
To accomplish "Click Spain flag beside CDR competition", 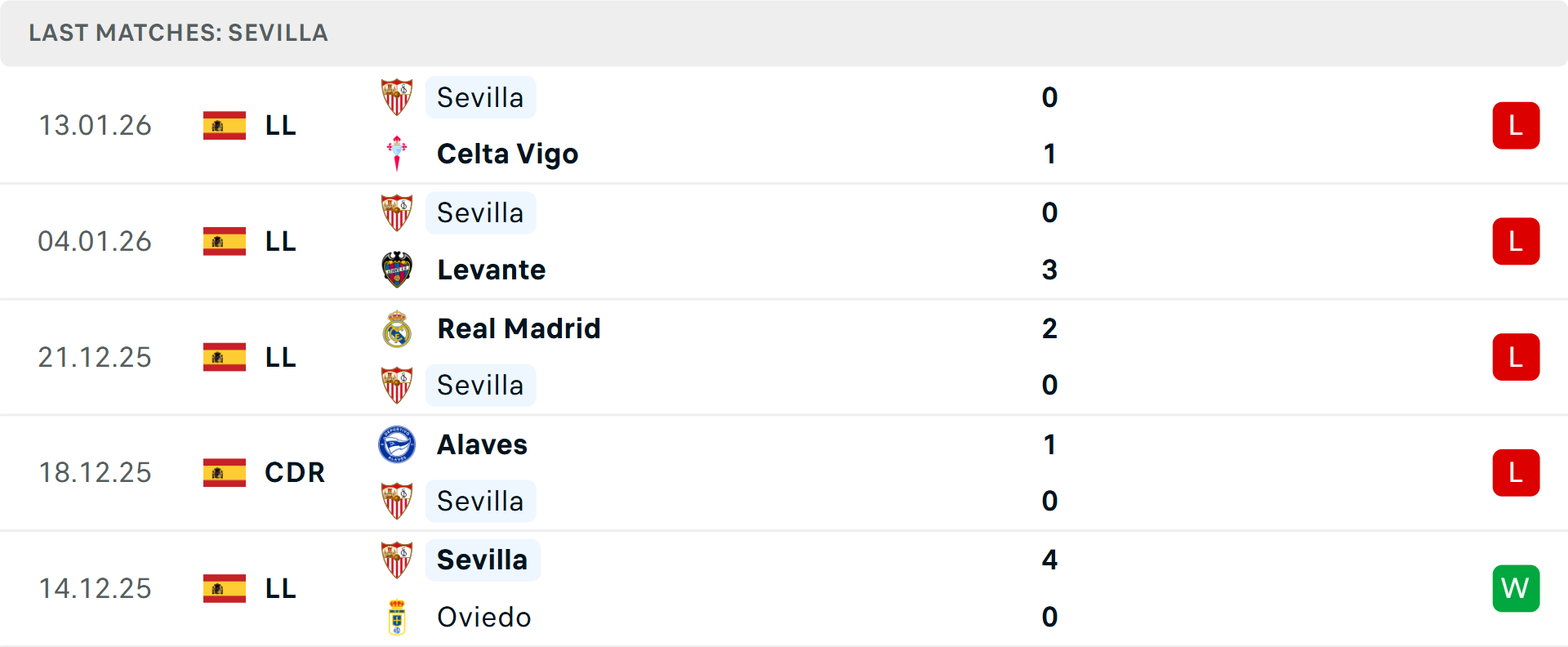I will 225,472.
